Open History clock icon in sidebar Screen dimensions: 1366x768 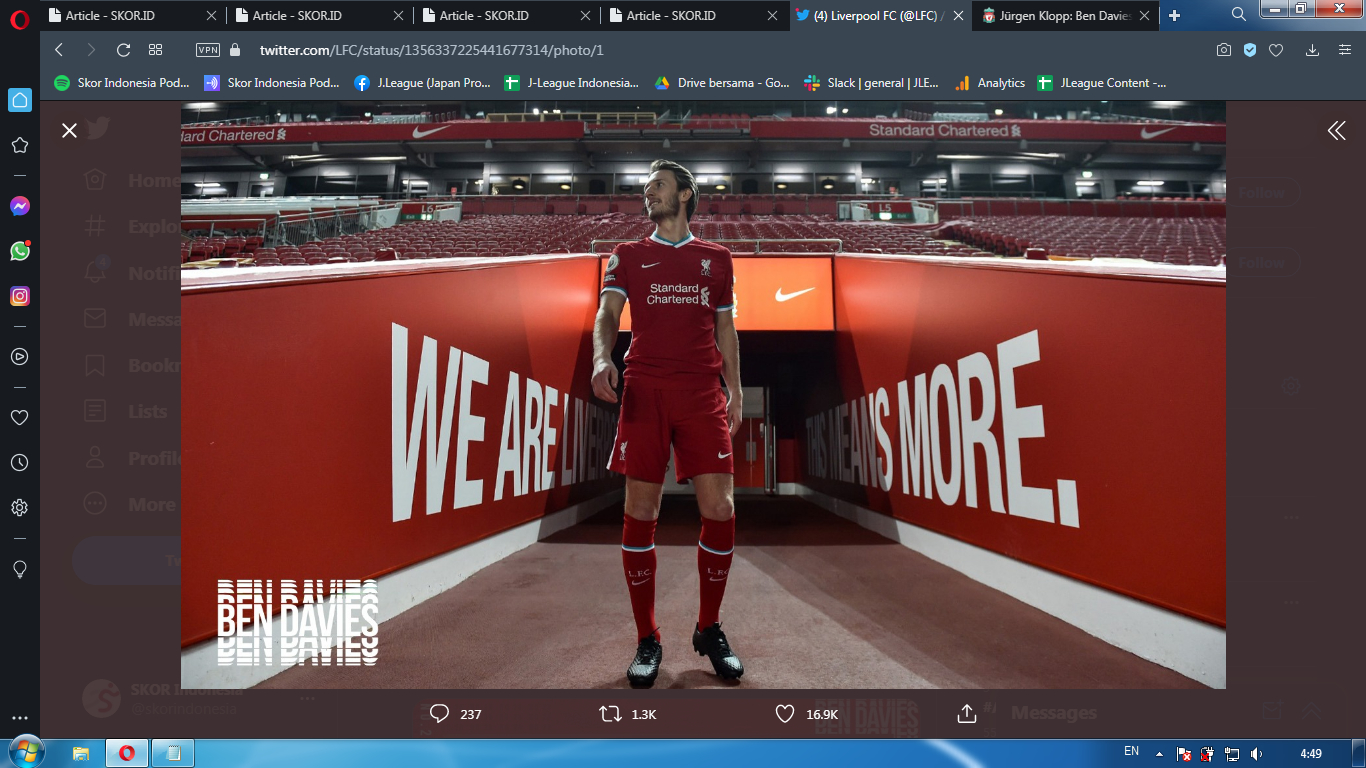pos(19,462)
